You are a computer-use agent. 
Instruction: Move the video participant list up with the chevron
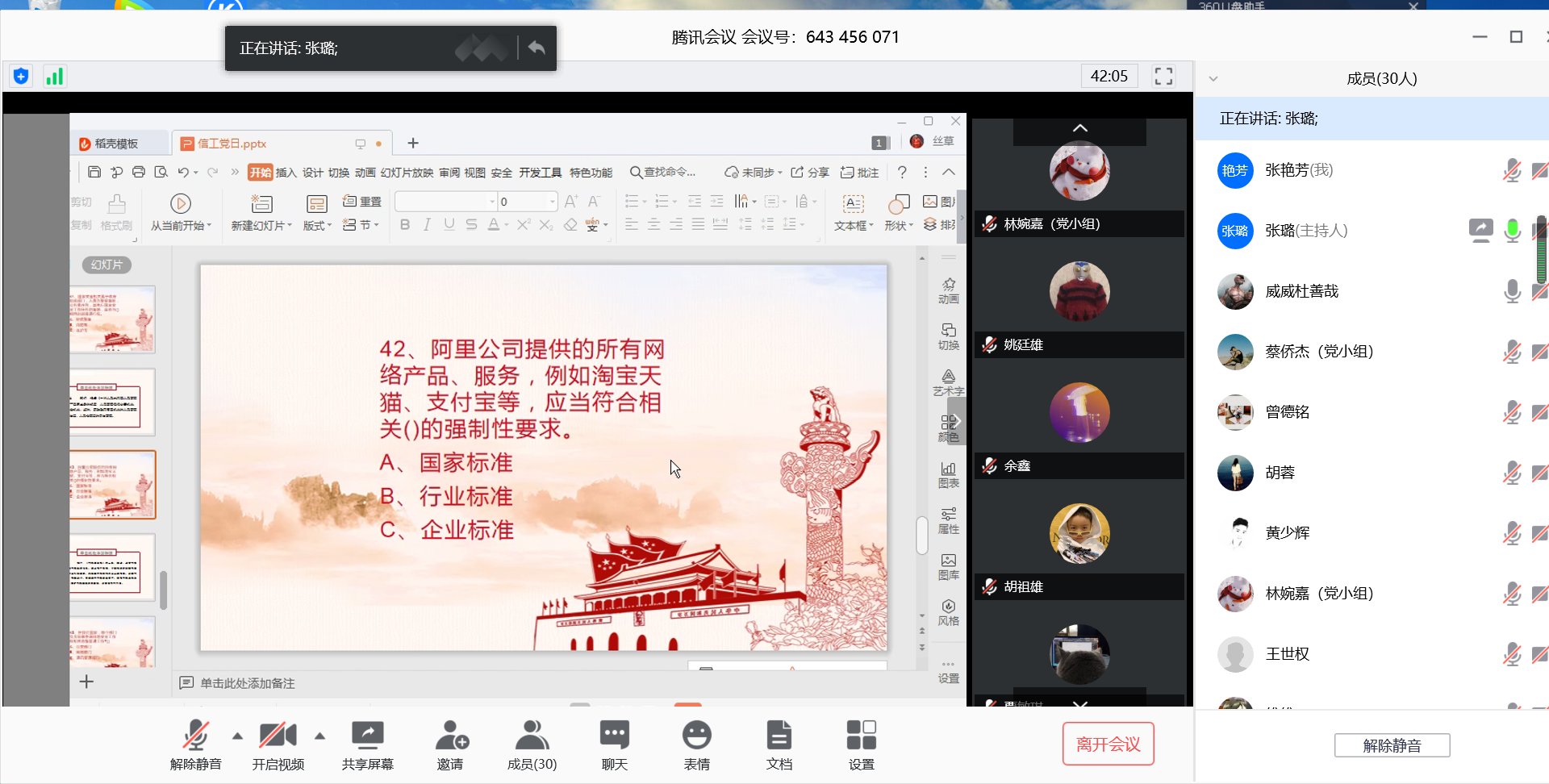pyautogui.click(x=1080, y=128)
